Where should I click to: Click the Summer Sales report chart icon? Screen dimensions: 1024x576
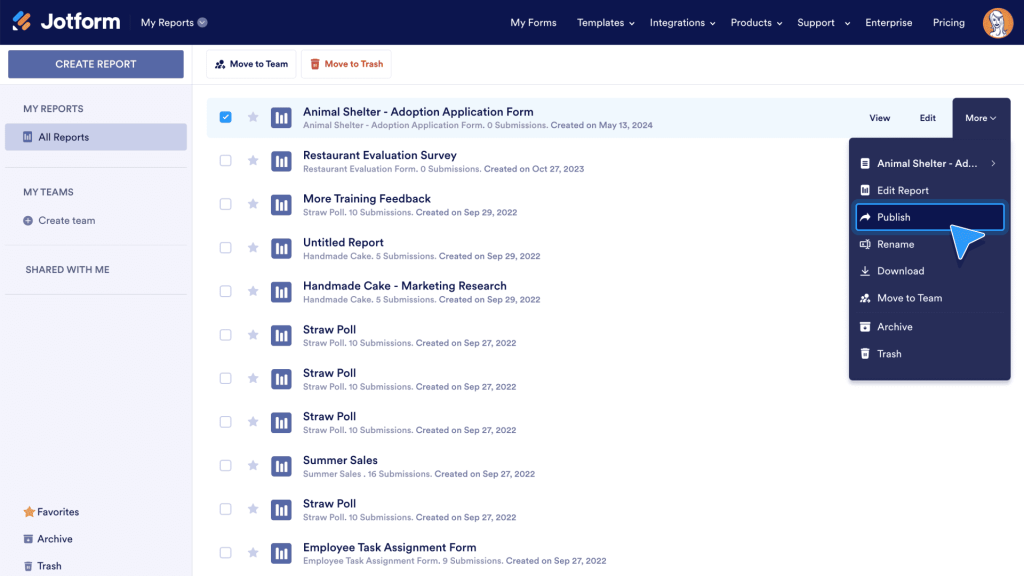pos(281,466)
